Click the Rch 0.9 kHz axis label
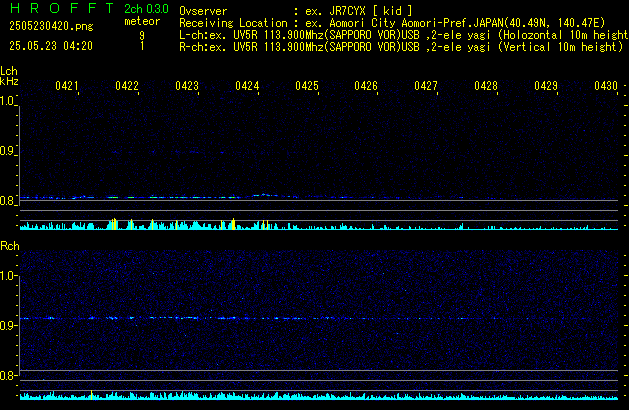This screenshot has width=629, height=410. 7,325
